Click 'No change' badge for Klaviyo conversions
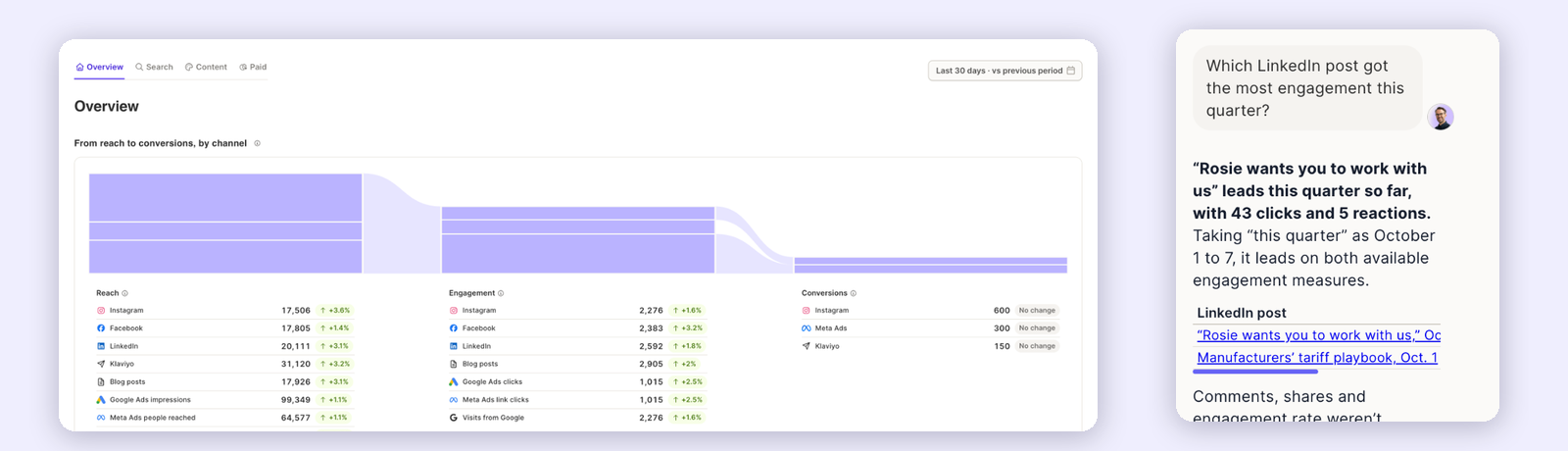The width and height of the screenshot is (1568, 451). (1037, 346)
